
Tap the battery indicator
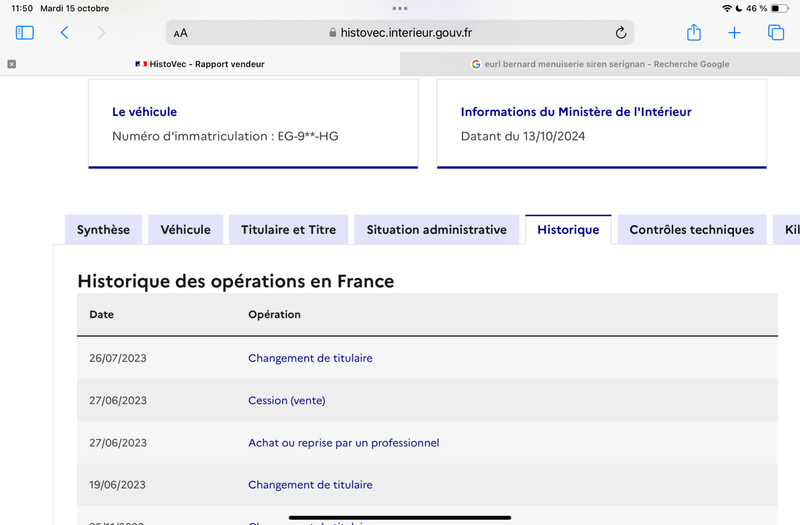point(779,8)
